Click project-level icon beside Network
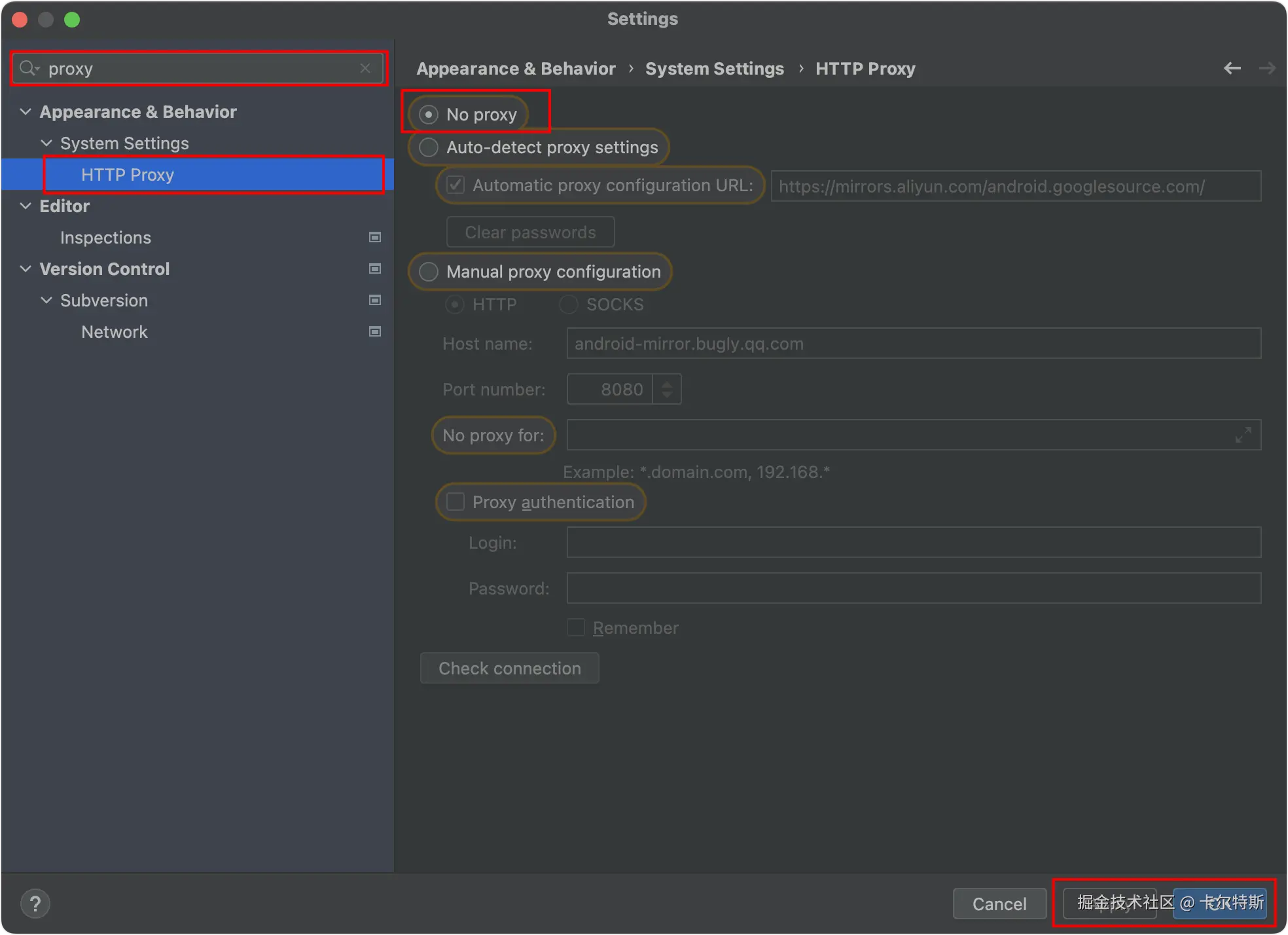 [375, 331]
